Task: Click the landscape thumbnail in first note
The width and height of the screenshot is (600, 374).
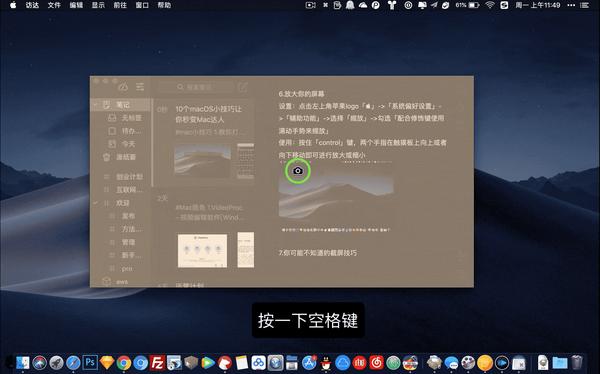Action: click(202, 160)
